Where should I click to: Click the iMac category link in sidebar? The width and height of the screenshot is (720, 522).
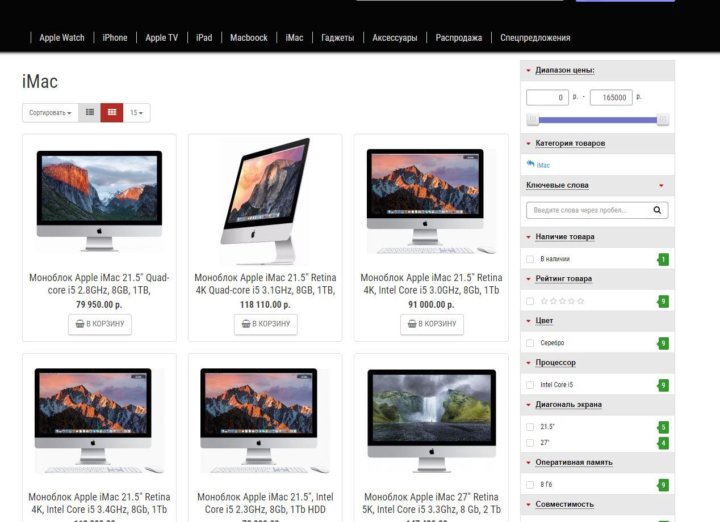(543, 165)
